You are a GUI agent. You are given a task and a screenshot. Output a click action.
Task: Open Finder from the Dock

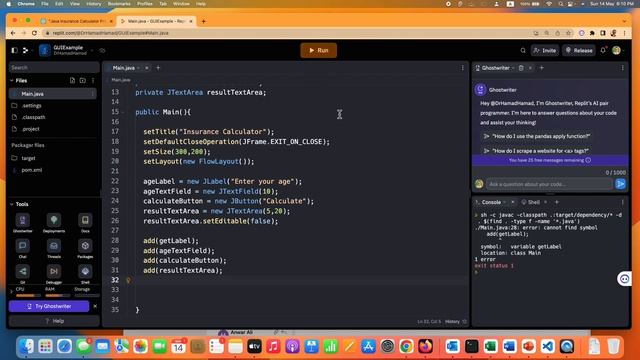[x=27, y=347]
